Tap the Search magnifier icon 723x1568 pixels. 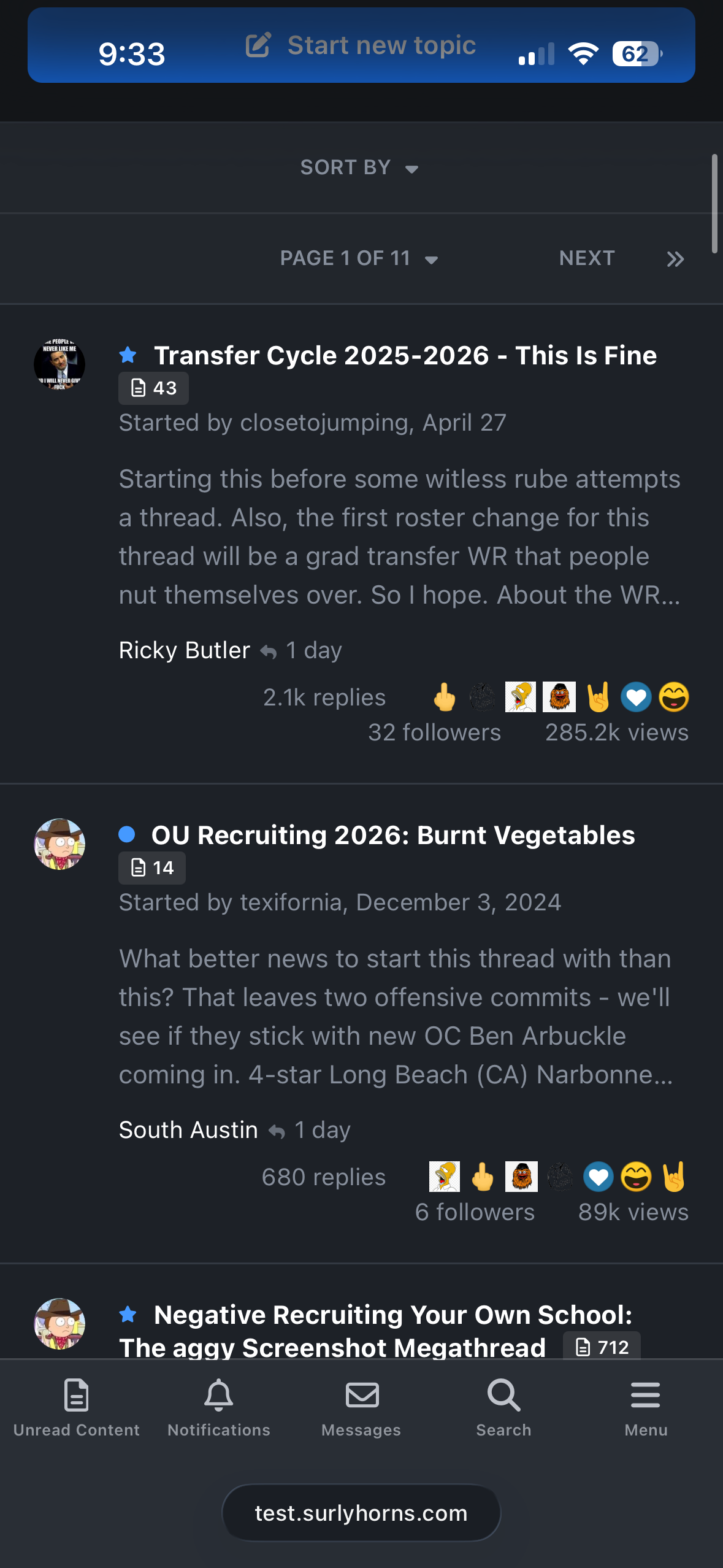click(x=503, y=1395)
